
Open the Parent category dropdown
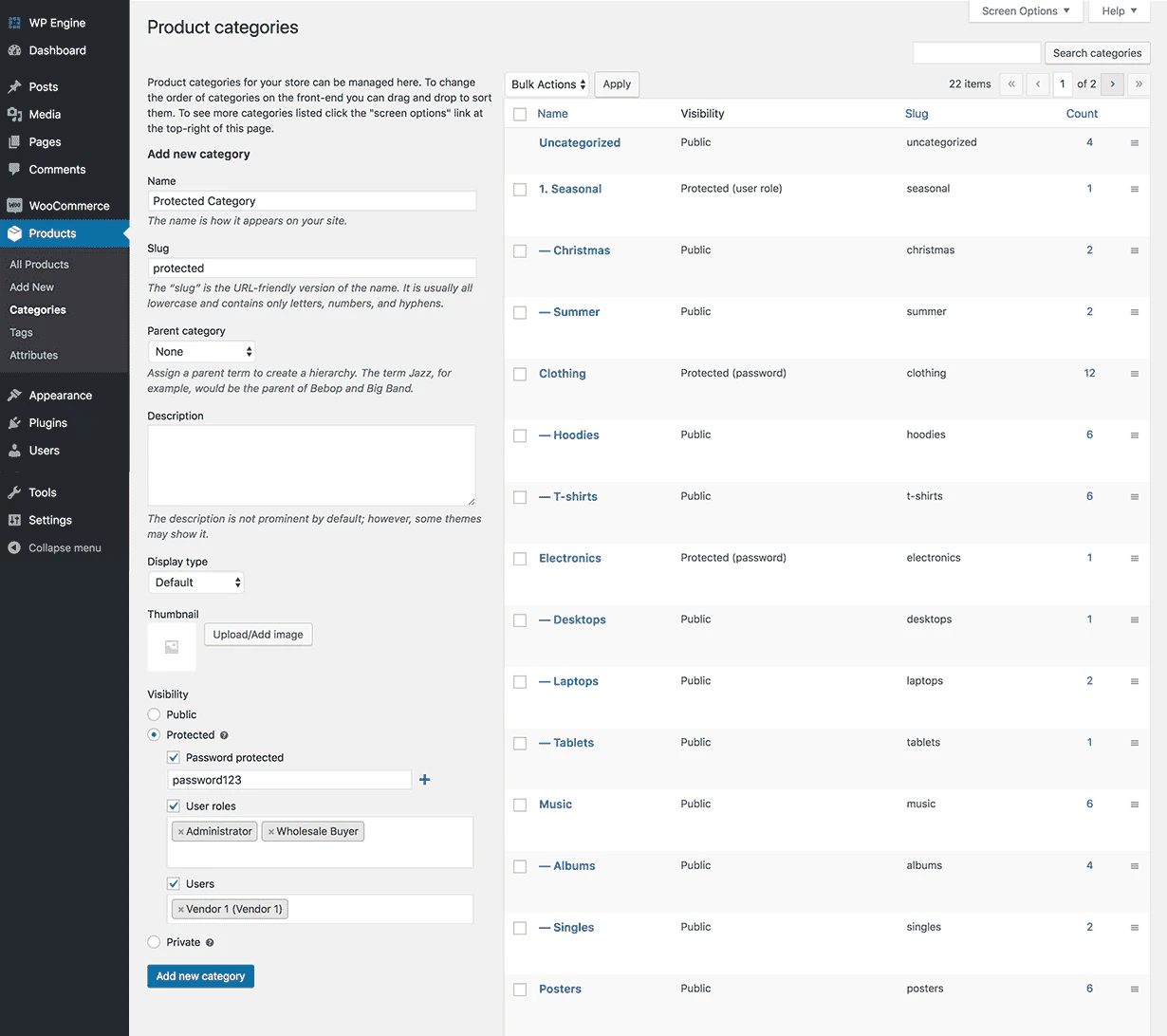[x=202, y=351]
